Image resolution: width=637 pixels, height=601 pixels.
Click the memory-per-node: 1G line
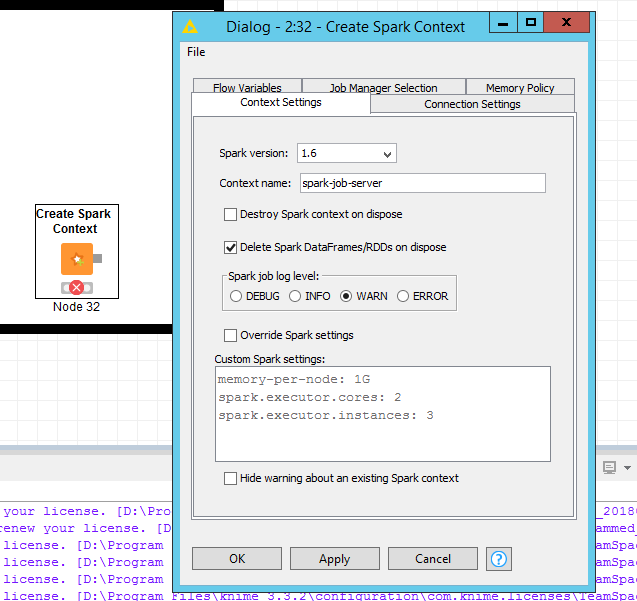coord(294,379)
